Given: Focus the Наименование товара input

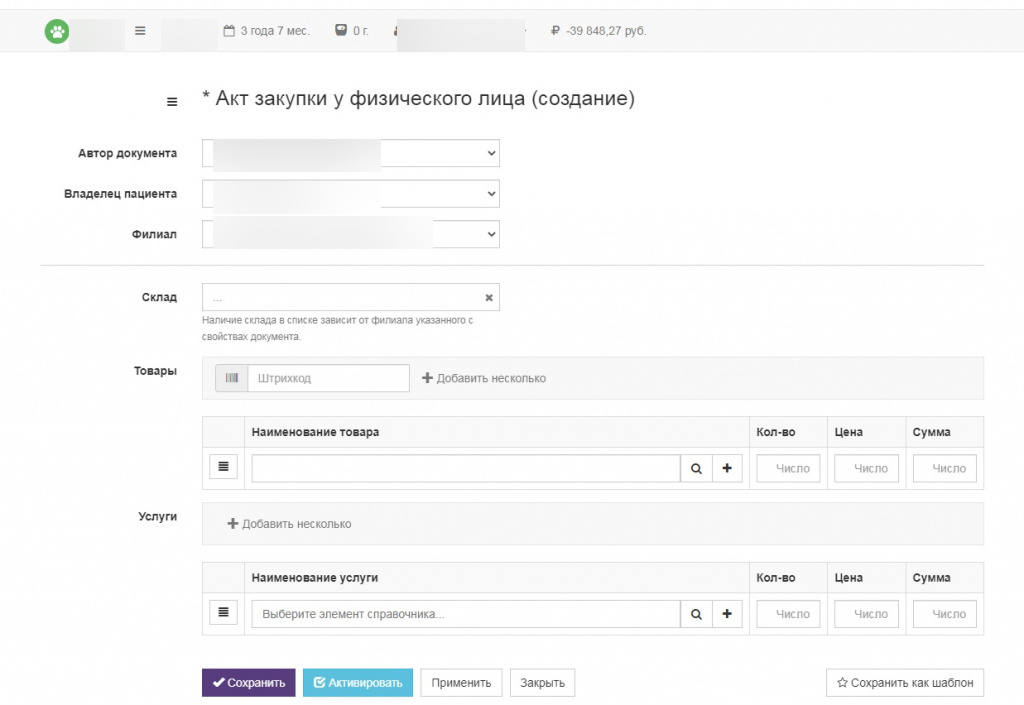Looking at the screenshot, I should pos(466,469).
